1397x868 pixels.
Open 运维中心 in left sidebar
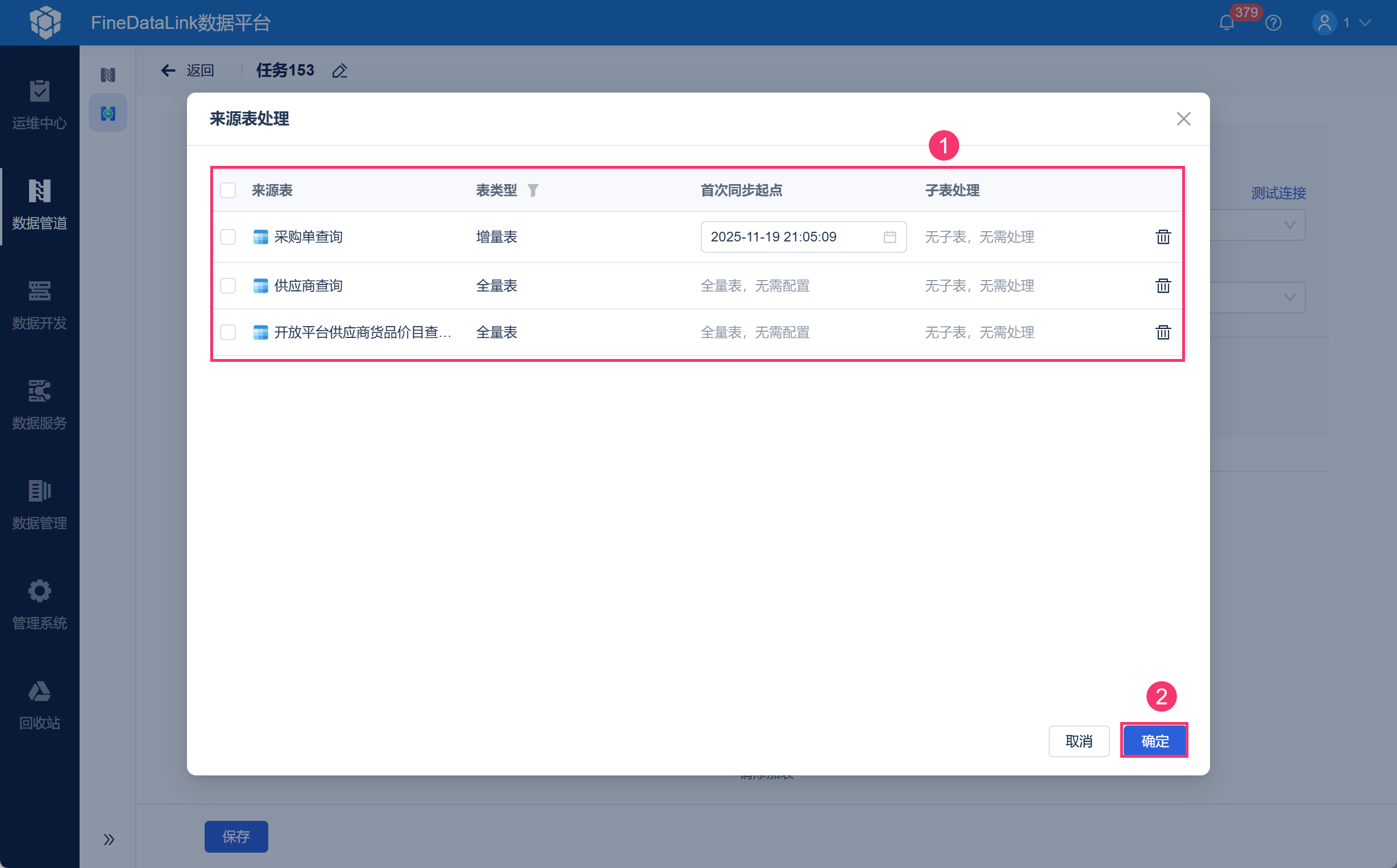click(x=40, y=105)
